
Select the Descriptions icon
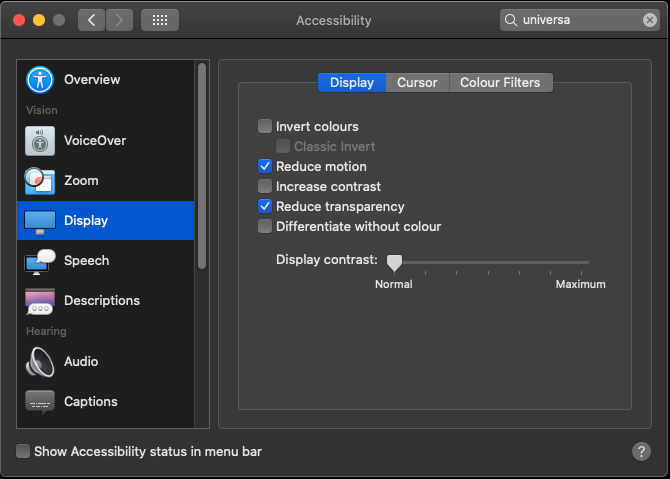[x=40, y=301]
